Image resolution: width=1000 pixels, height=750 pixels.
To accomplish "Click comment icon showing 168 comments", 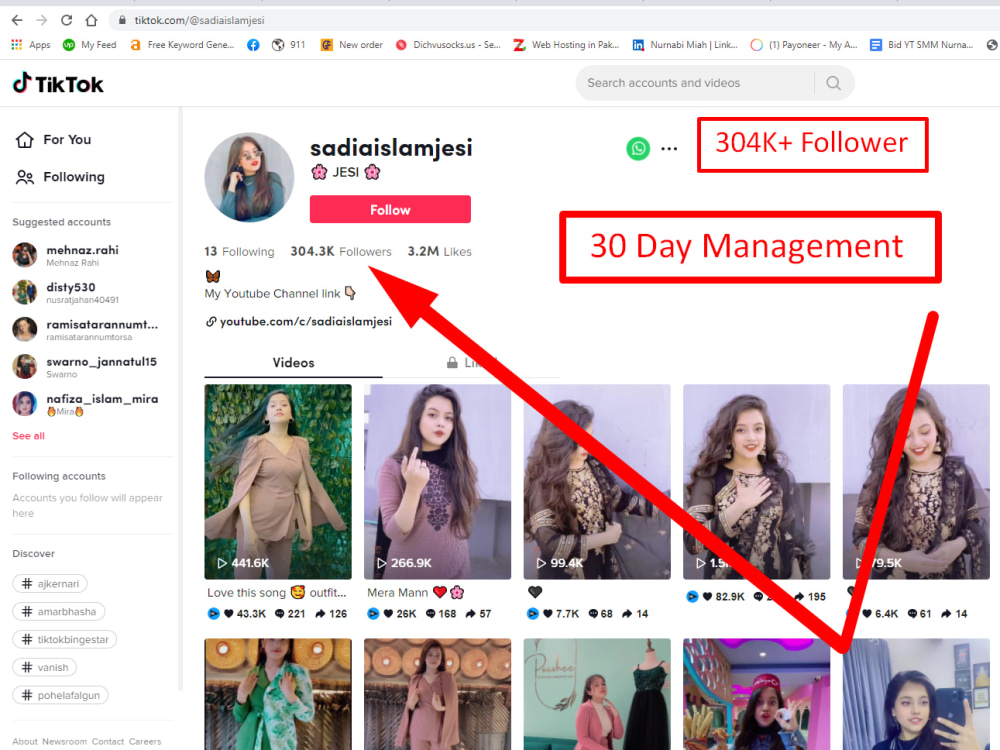I will point(430,614).
